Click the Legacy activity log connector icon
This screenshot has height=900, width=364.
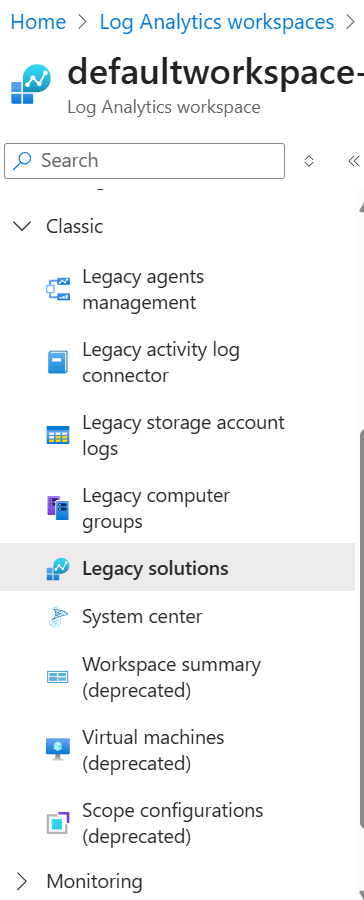tap(57, 362)
